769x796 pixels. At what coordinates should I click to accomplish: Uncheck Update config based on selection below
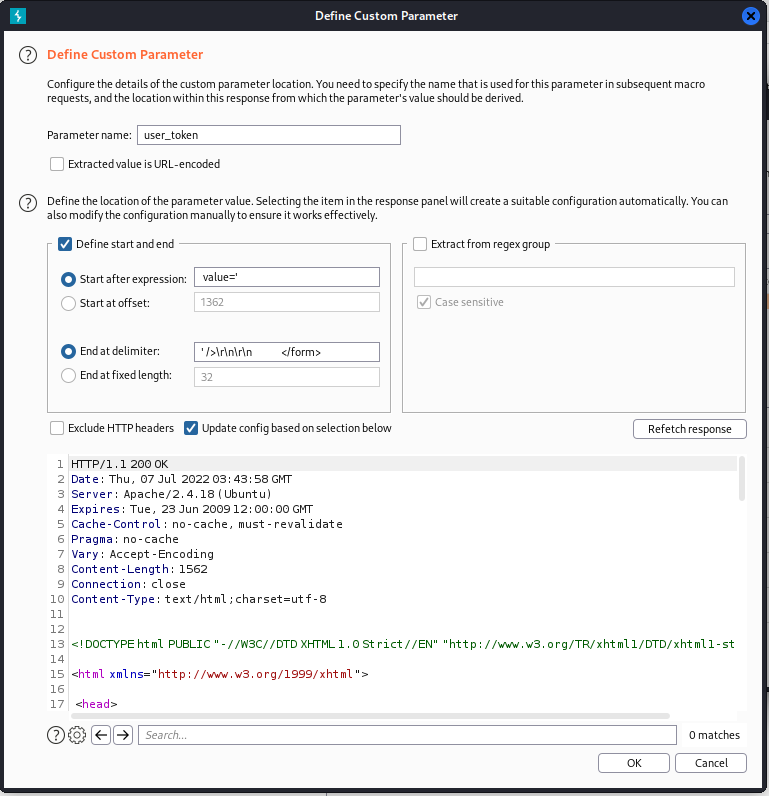[x=191, y=428]
